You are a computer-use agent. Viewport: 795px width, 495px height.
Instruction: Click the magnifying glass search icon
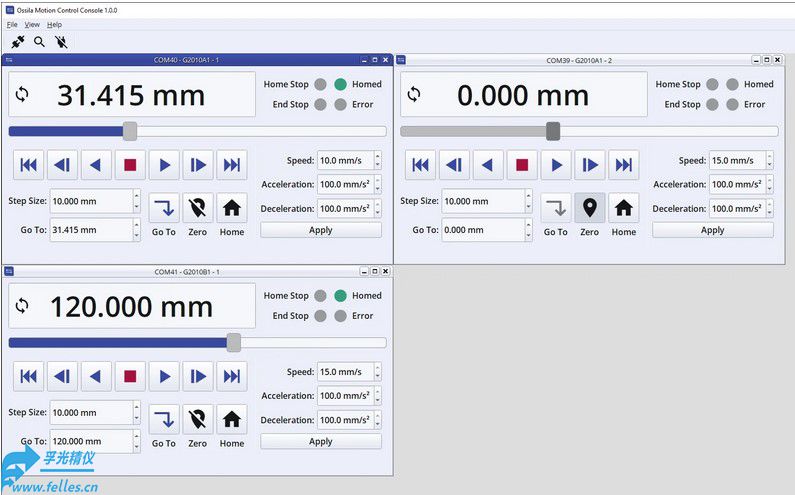click(x=39, y=42)
